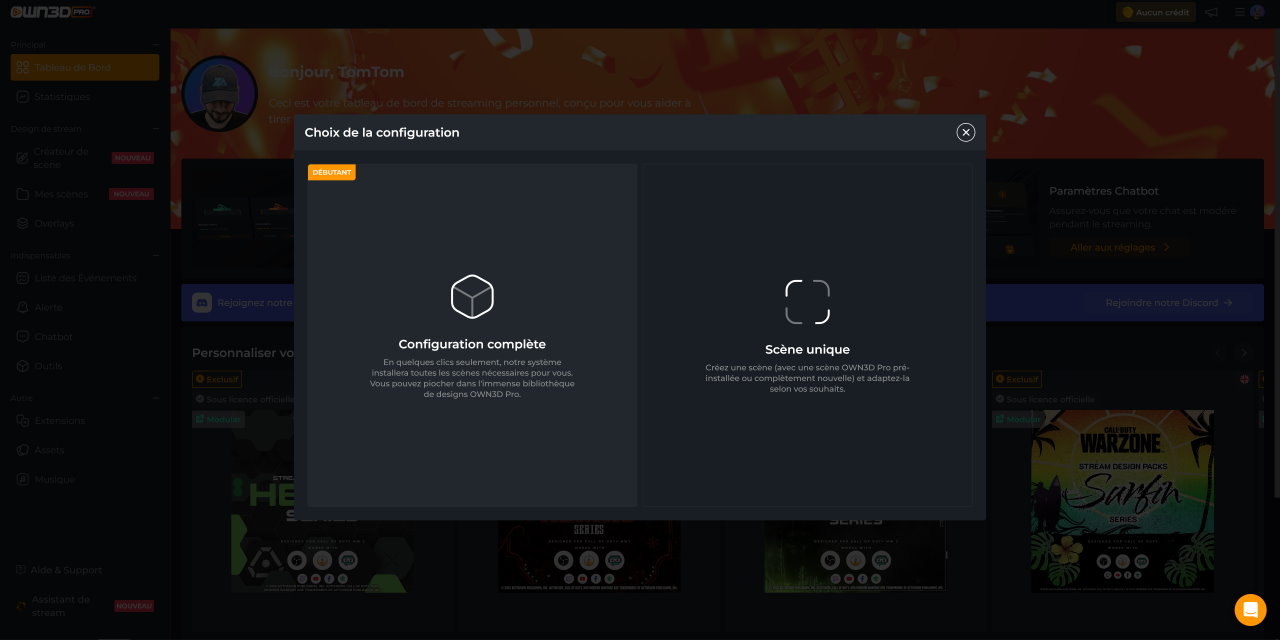Click the OWN3D Pro logo
This screenshot has width=1280, height=640.
pos(53,12)
